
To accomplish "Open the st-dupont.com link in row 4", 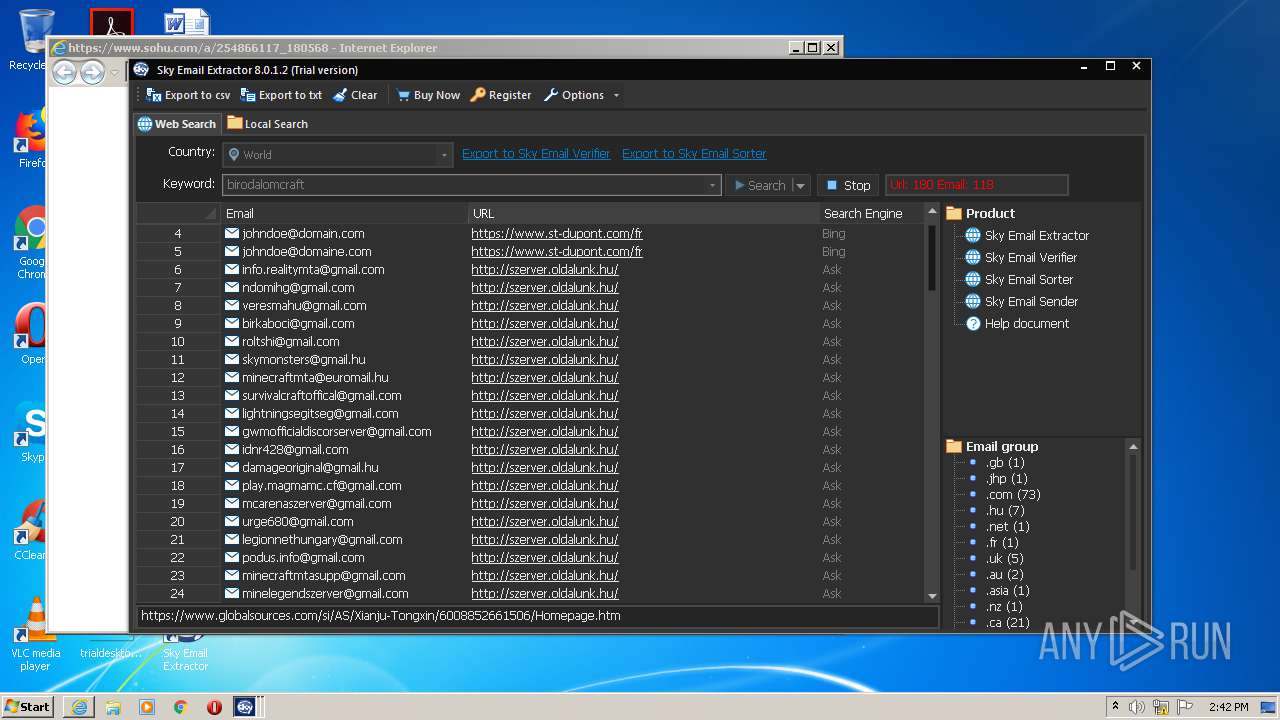I will tap(557, 234).
